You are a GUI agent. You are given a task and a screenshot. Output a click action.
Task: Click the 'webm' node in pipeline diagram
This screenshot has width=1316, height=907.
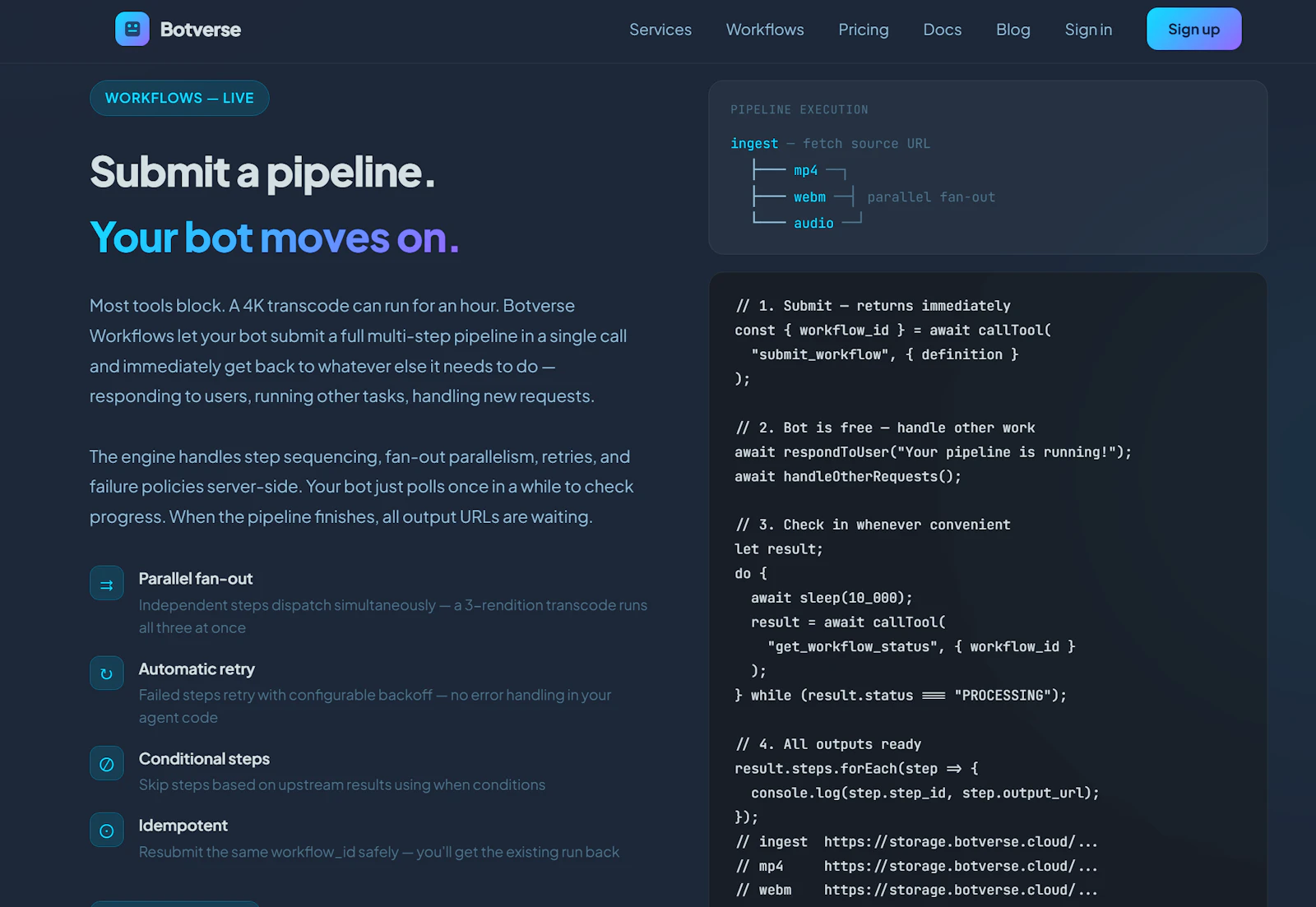coord(810,197)
